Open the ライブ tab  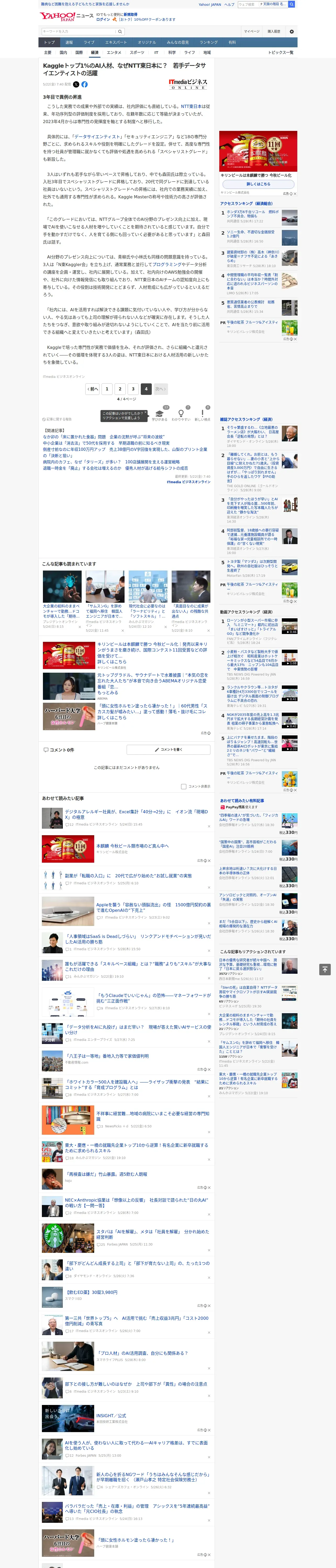tap(89, 43)
